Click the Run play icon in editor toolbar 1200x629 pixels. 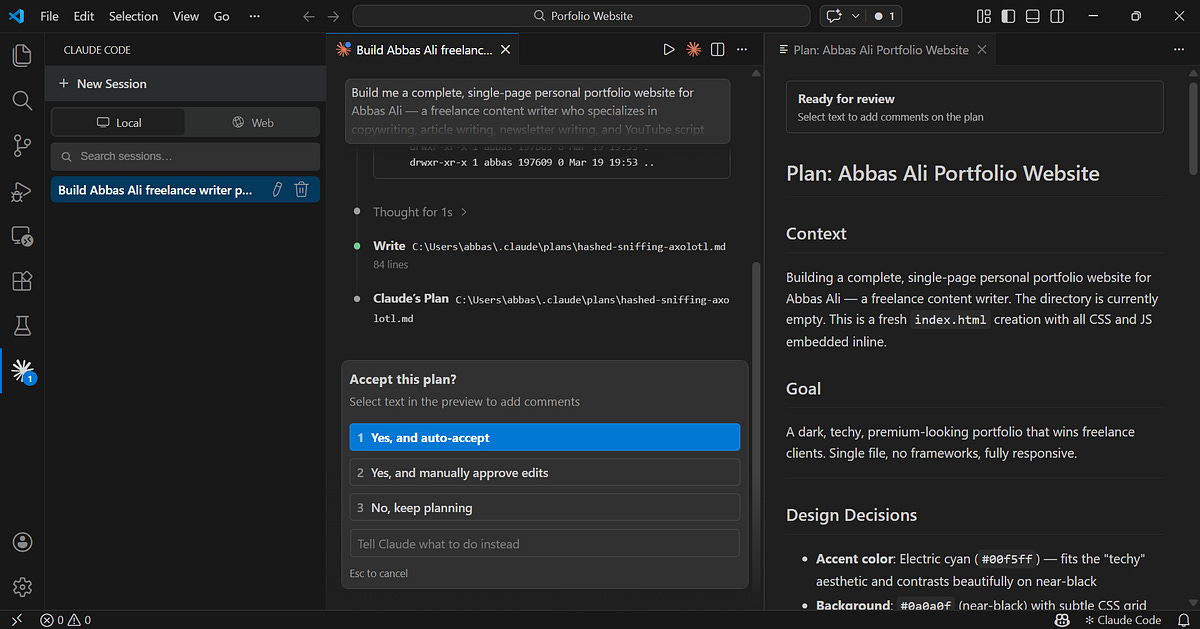pos(669,49)
